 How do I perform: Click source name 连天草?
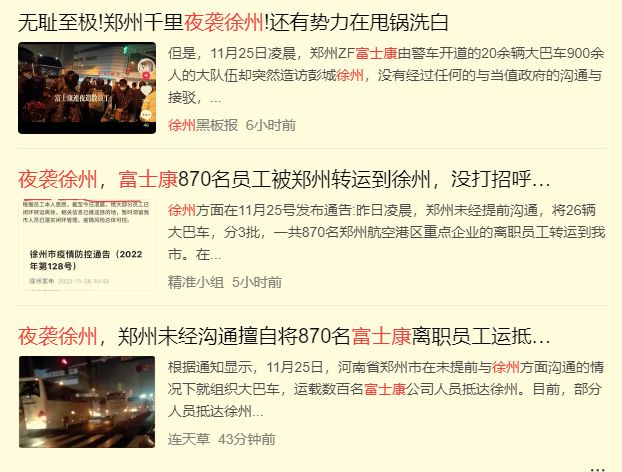pos(189,439)
